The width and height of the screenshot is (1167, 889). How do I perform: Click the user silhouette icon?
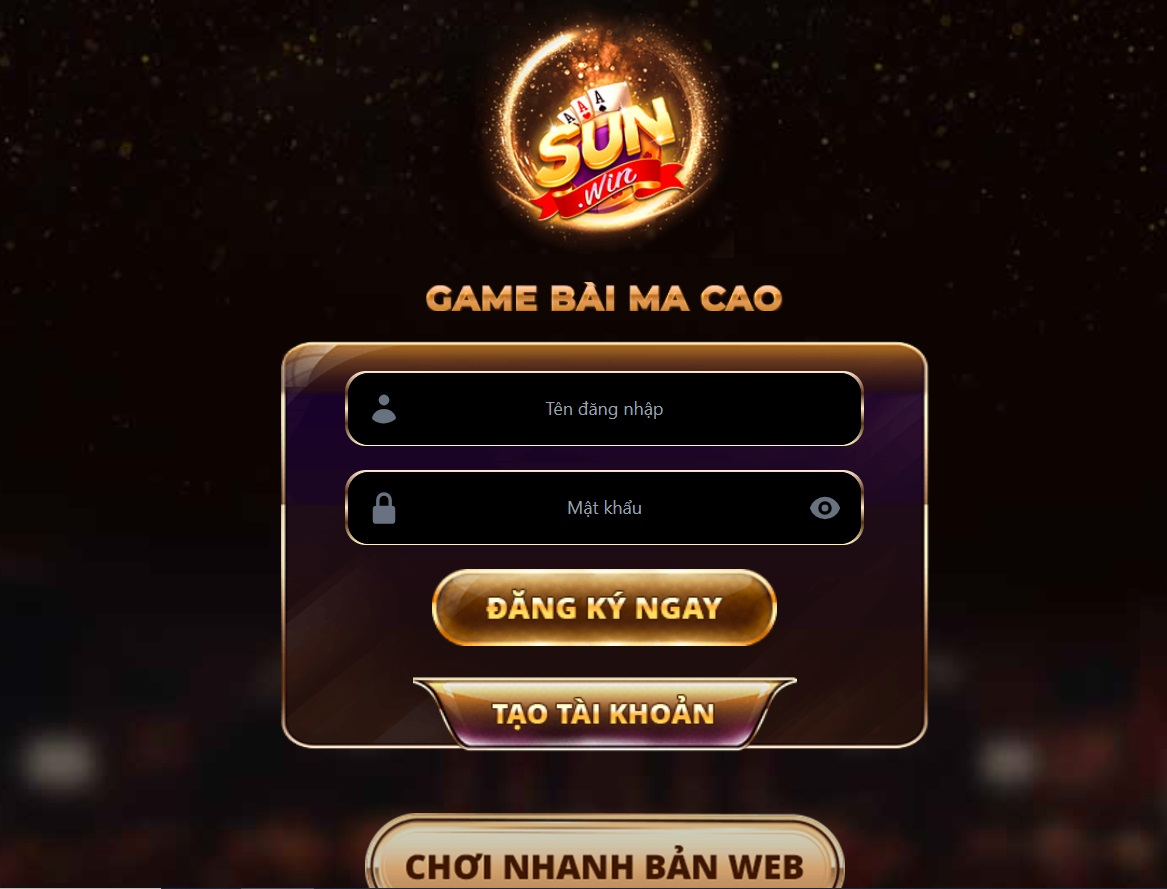384,409
